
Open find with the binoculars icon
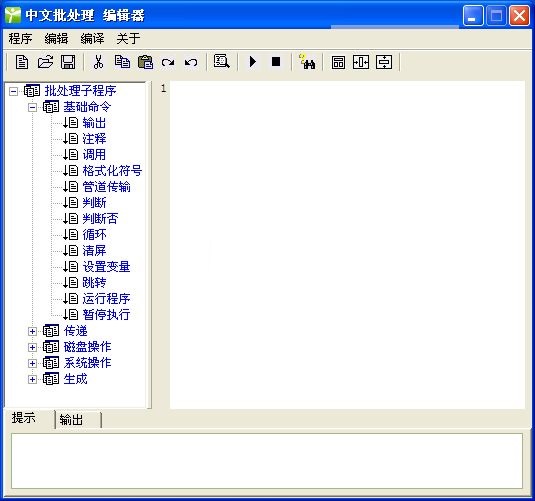(x=307, y=62)
